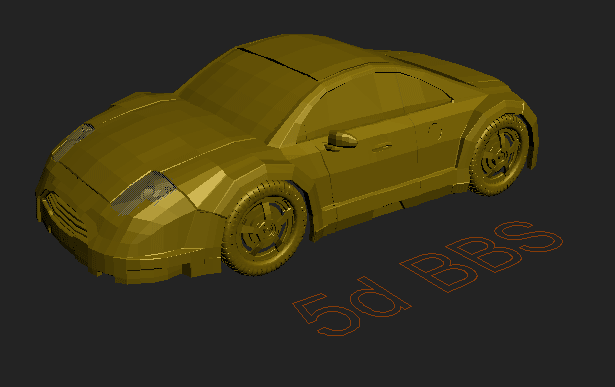
Task: Click the car's side mirror
Action: point(342,140)
